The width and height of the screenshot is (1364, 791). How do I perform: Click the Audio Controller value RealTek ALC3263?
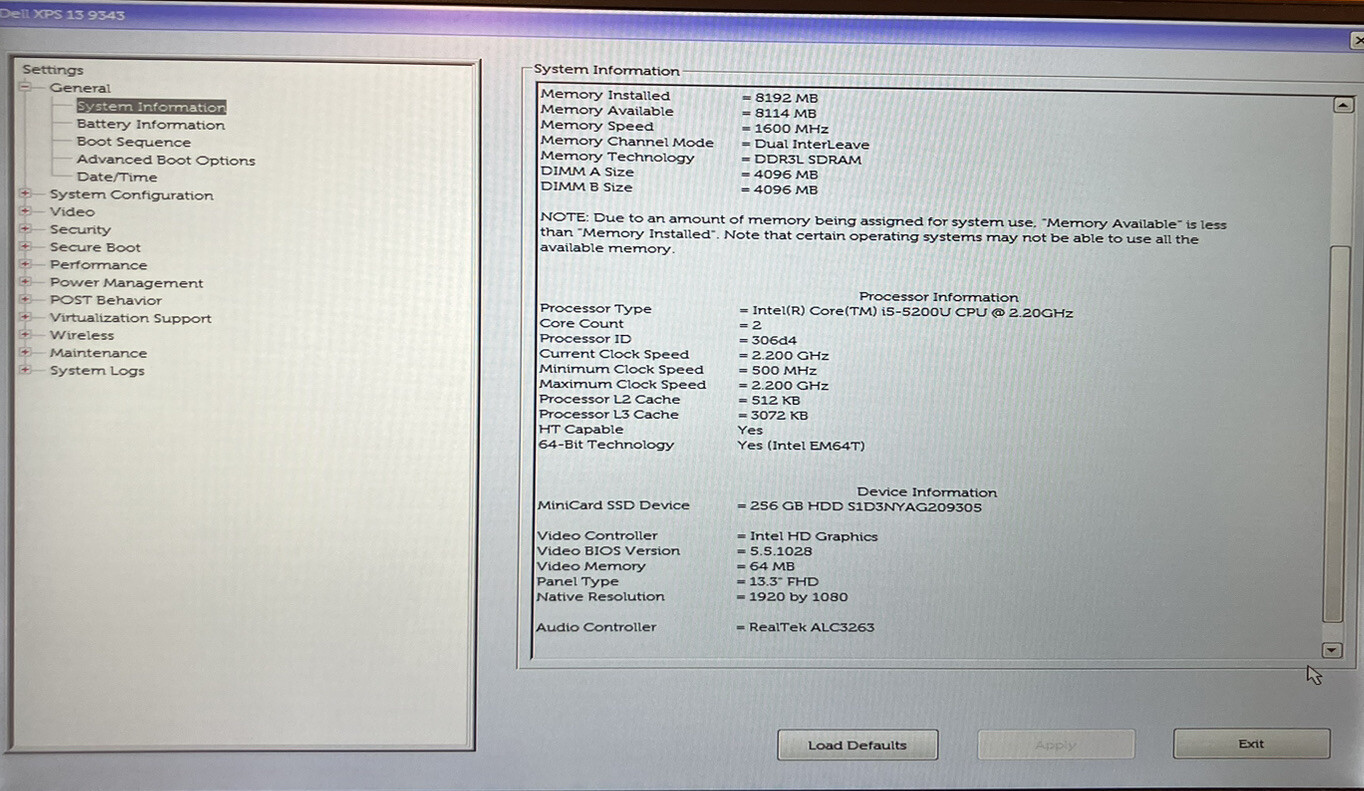[811, 628]
